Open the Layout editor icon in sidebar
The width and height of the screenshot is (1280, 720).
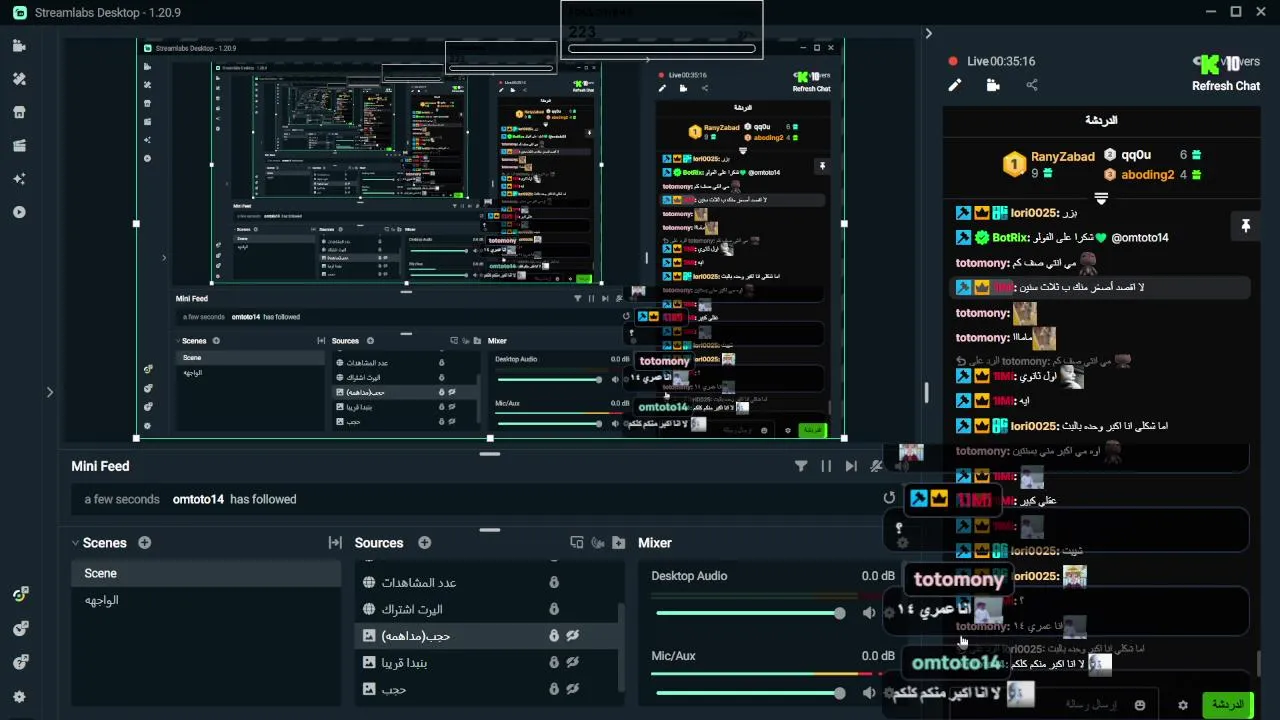19,146
